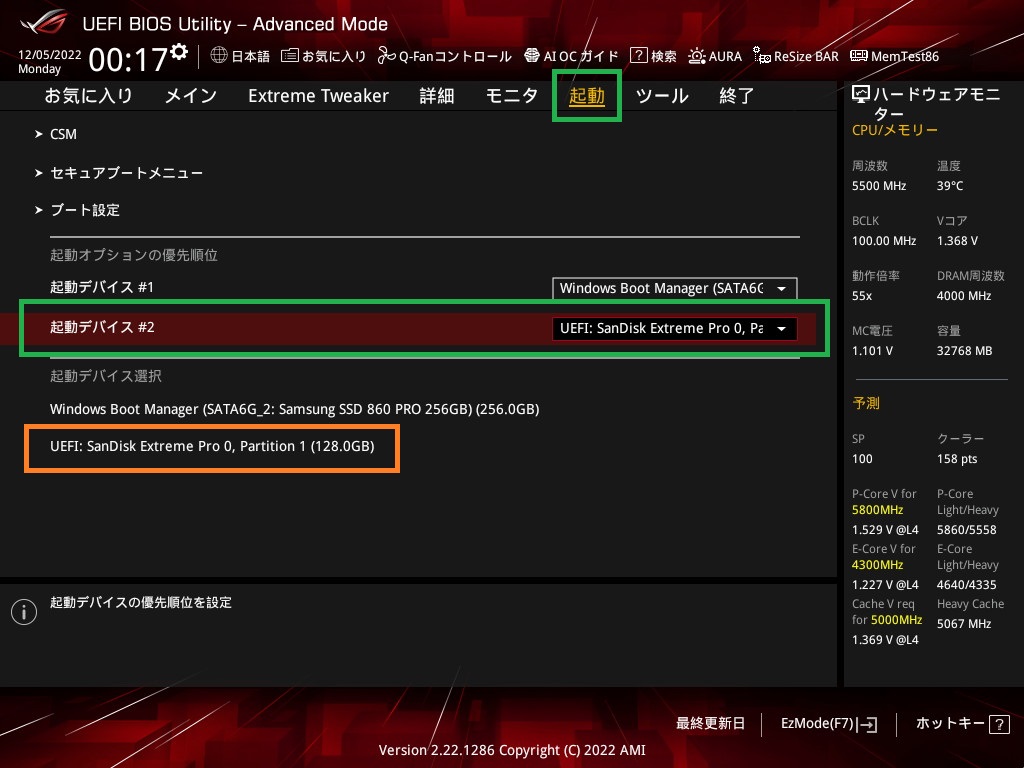
Task: Open Q-Fan control fan icon
Action: [x=387, y=56]
